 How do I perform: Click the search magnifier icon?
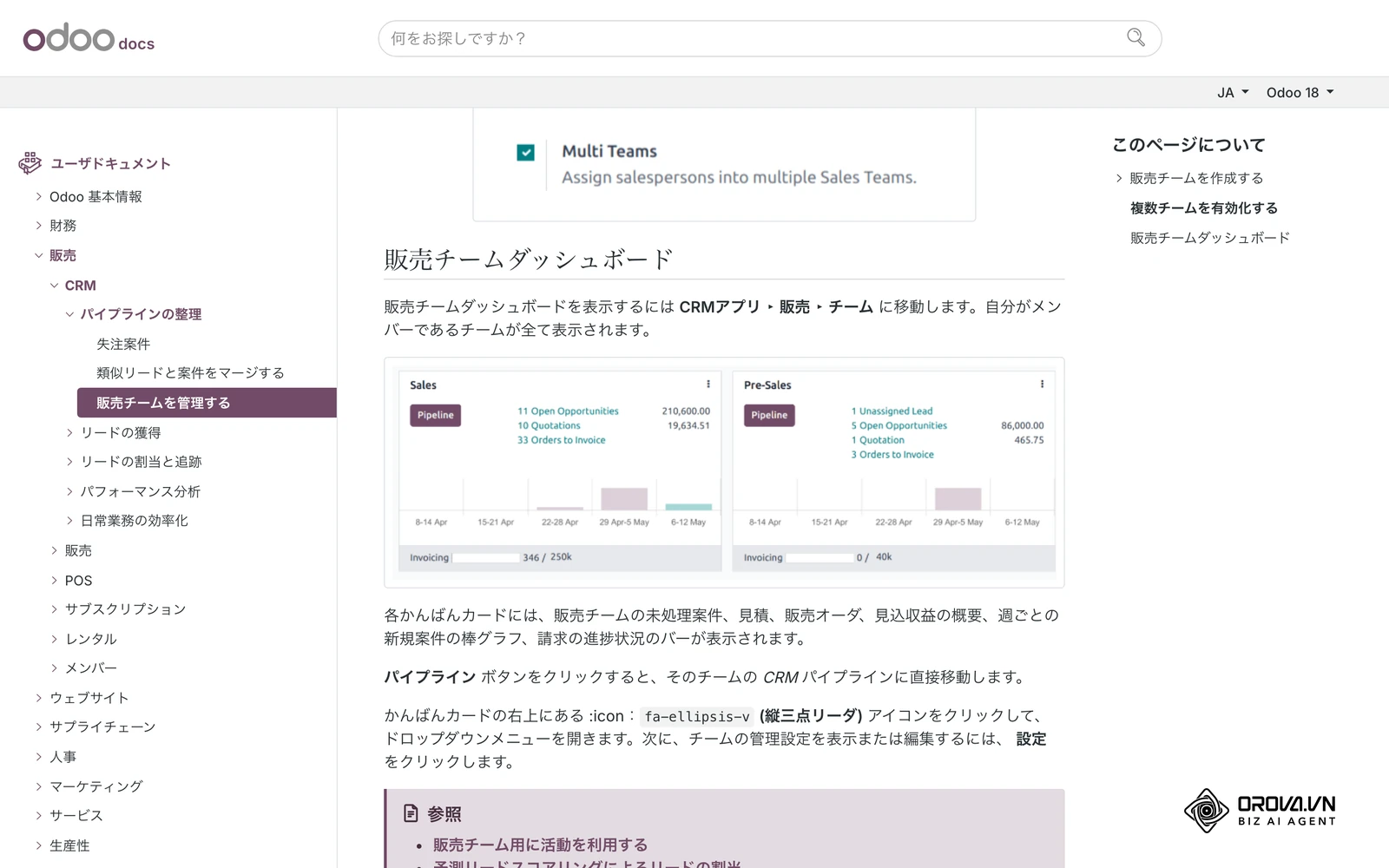pyautogui.click(x=1136, y=37)
